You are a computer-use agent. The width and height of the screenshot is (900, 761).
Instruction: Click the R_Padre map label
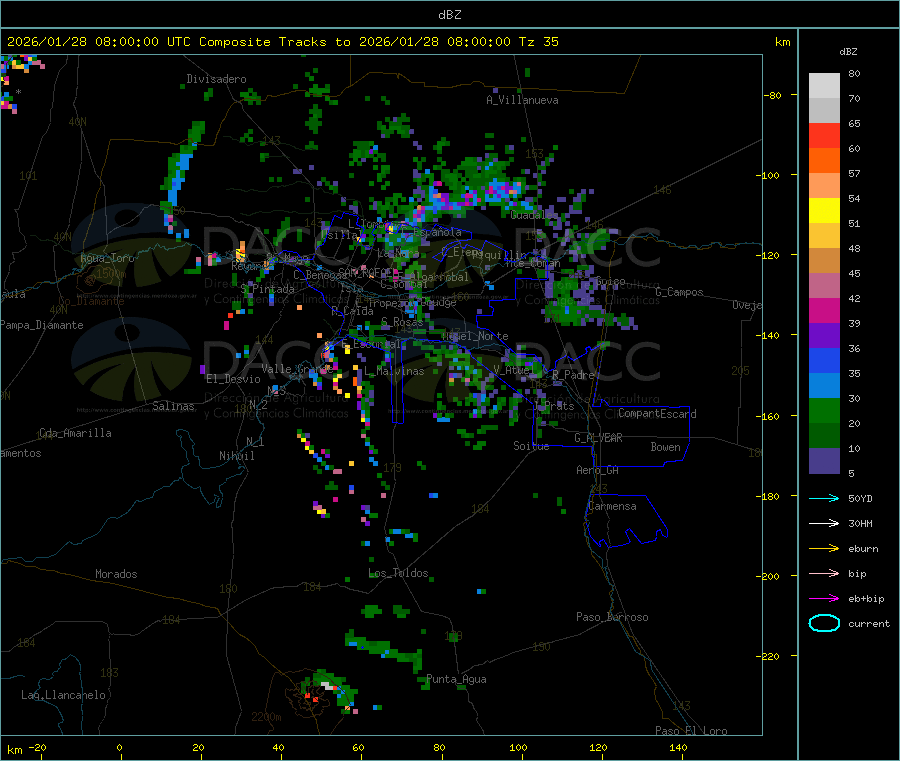click(x=573, y=375)
